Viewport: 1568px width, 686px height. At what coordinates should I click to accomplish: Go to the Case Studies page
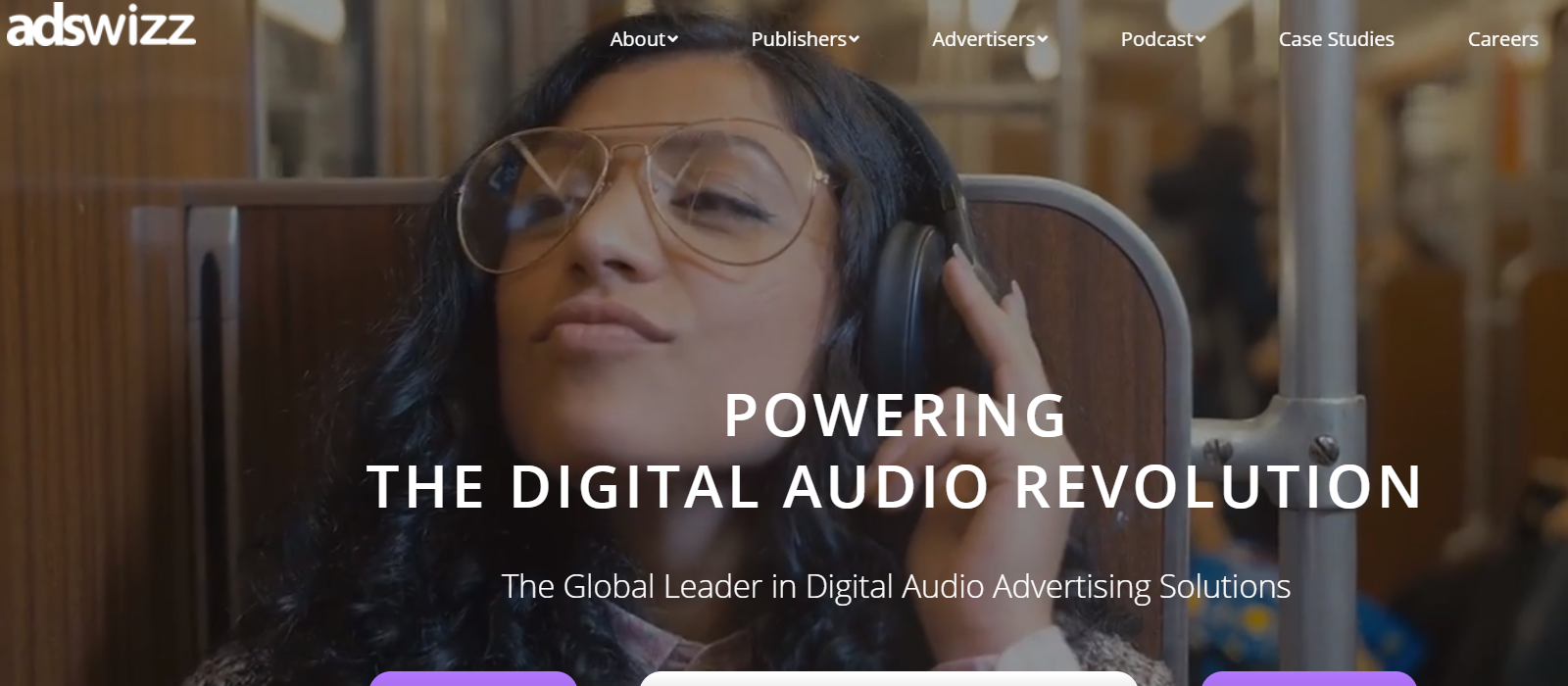[1337, 39]
